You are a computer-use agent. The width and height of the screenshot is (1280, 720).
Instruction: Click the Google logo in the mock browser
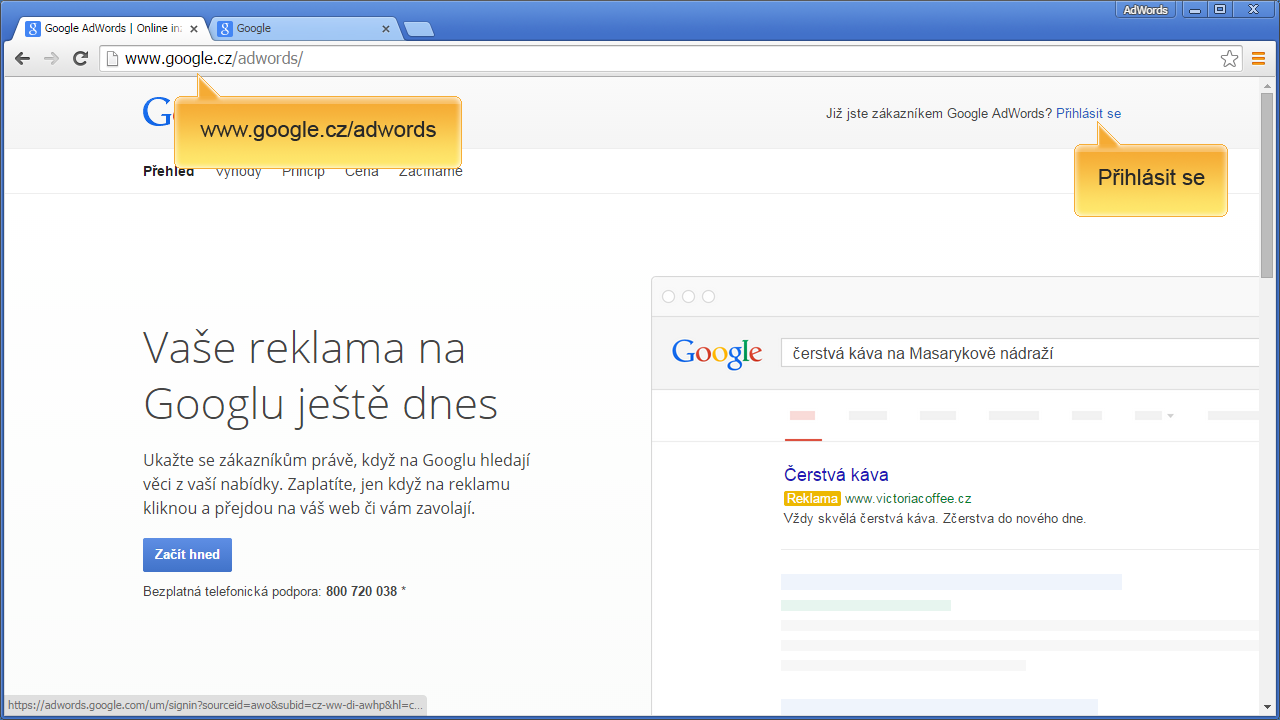(x=717, y=354)
